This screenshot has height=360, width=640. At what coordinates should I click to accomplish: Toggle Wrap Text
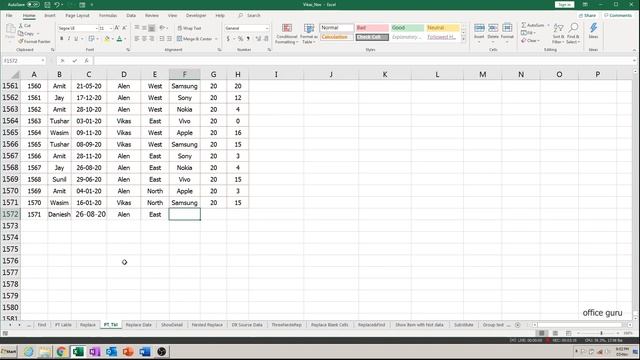pos(189,28)
